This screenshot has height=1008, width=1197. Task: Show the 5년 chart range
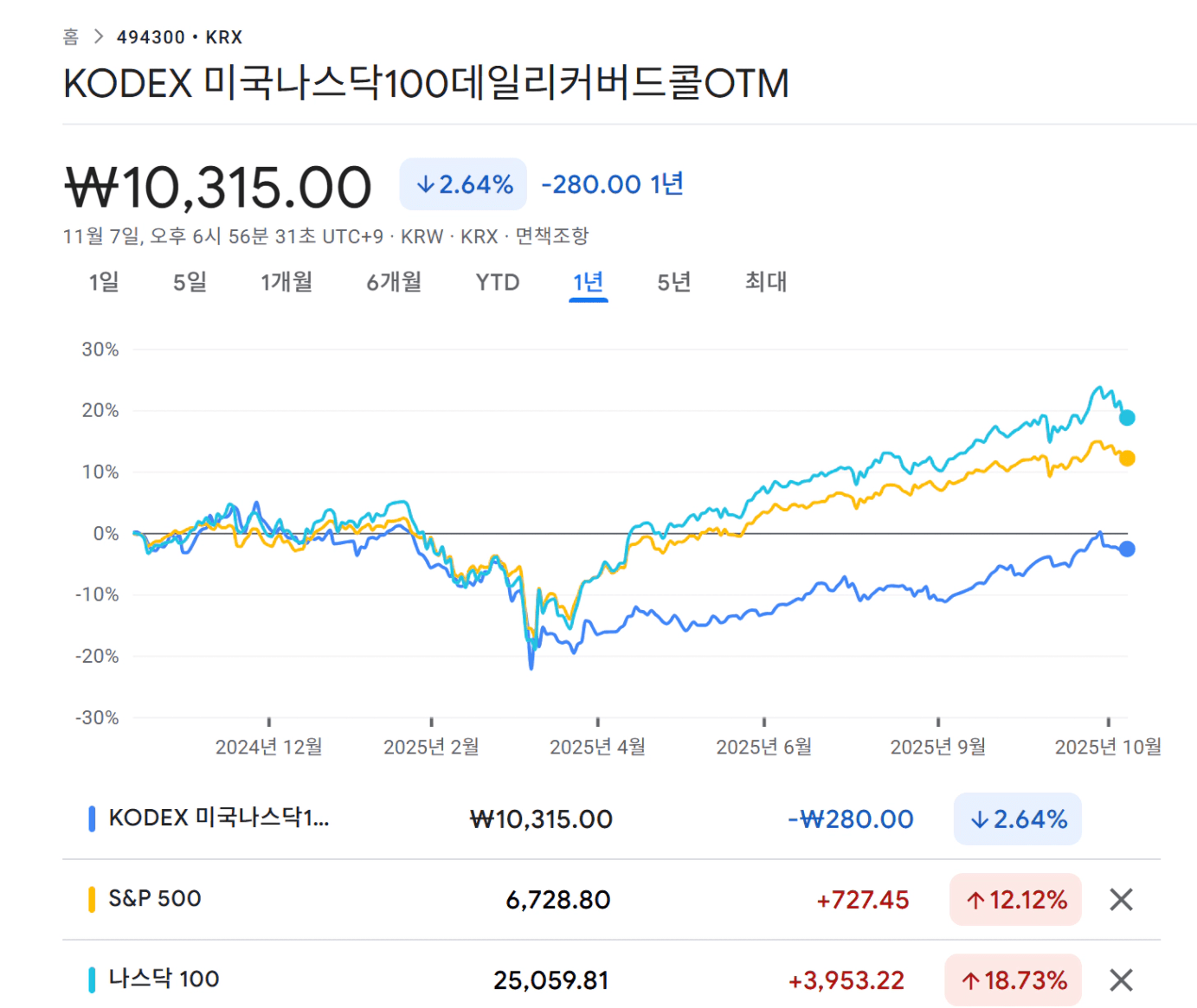674,282
